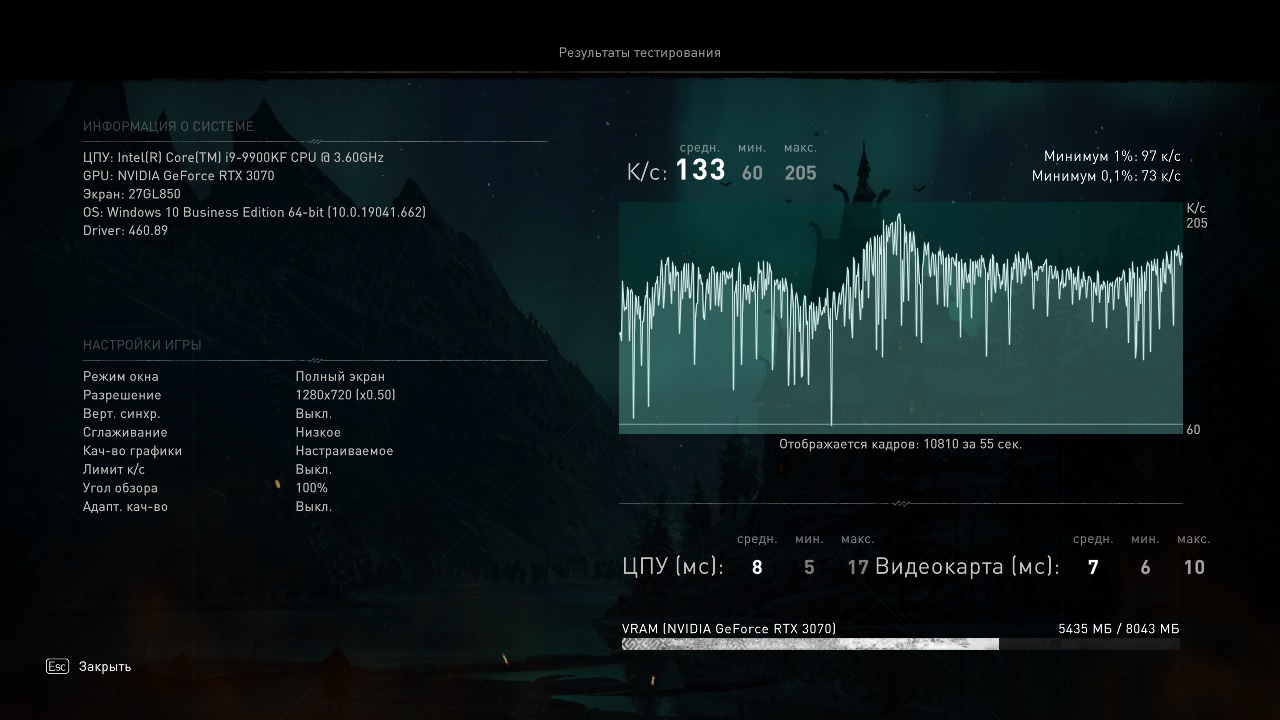Select the minimum FPS value 60 beside К/с

(x=752, y=173)
